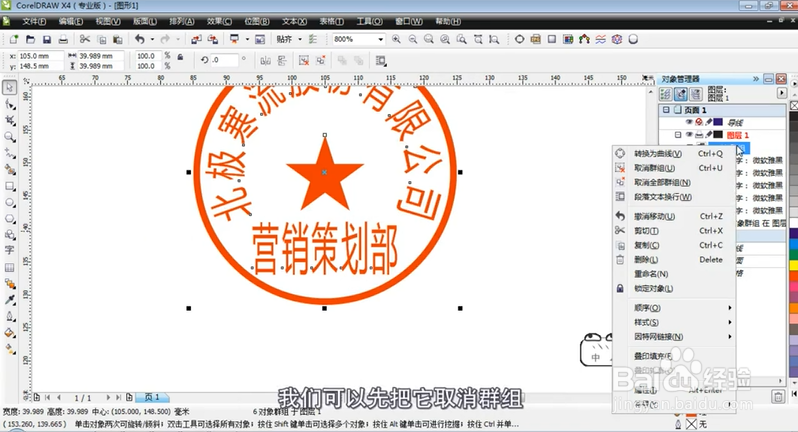
Task: Click the black layer color swatch of 图层 1
Action: [718, 135]
